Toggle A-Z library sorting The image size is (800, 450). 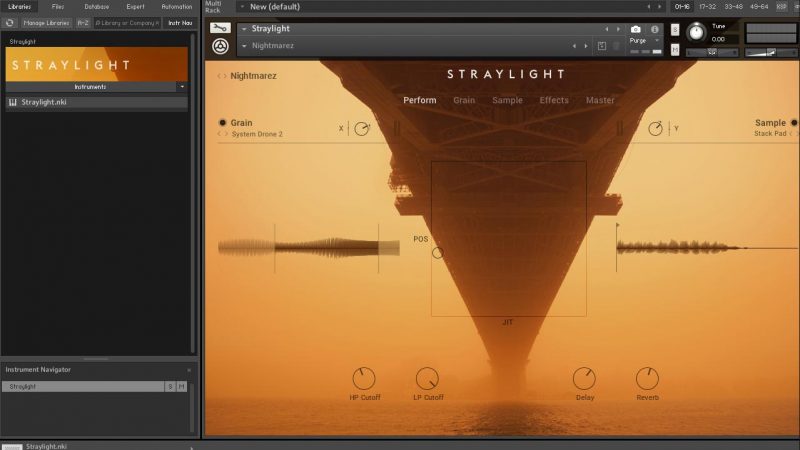click(x=83, y=23)
